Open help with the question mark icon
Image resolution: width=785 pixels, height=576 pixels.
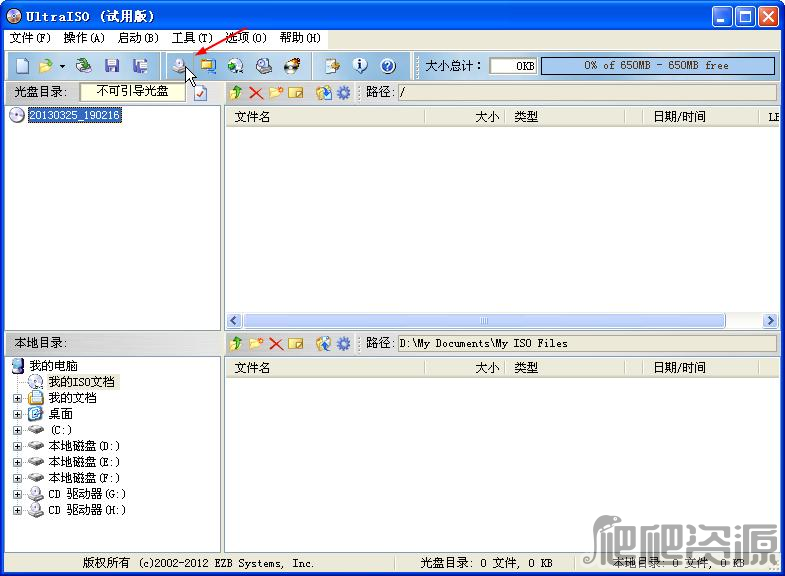click(388, 66)
